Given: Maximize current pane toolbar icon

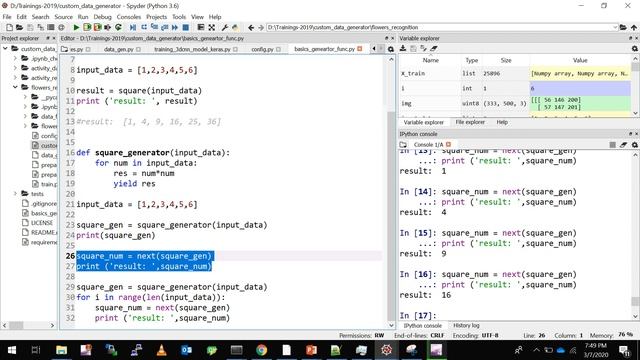Looking at the screenshot, I should click(200, 27).
